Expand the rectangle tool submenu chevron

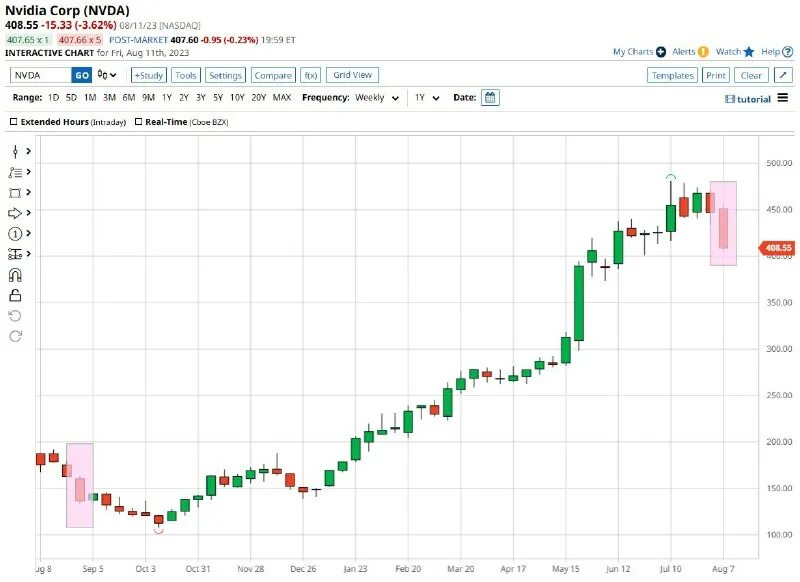tap(29, 192)
